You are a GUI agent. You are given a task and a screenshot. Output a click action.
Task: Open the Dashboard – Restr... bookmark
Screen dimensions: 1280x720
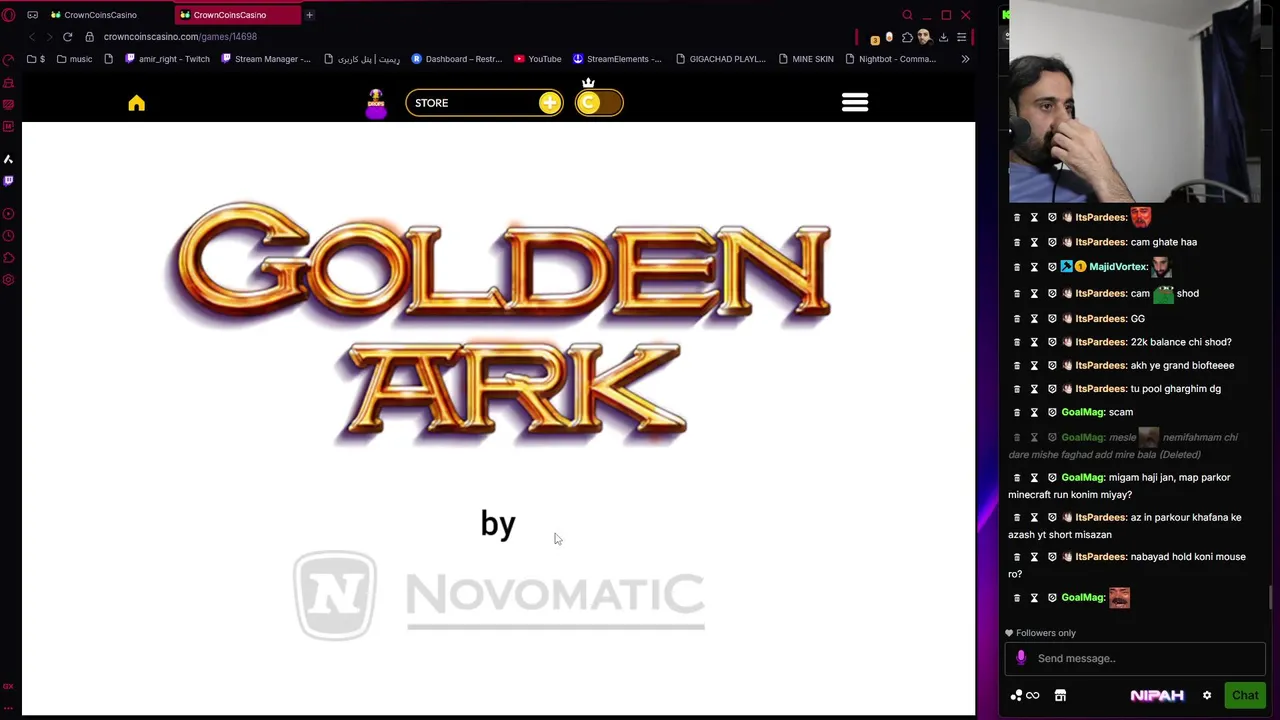point(457,59)
